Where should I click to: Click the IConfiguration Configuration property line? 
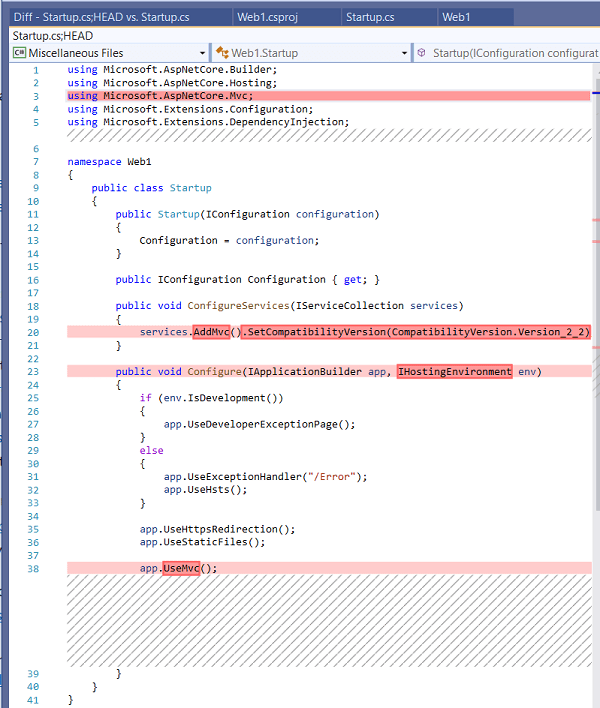(247, 279)
